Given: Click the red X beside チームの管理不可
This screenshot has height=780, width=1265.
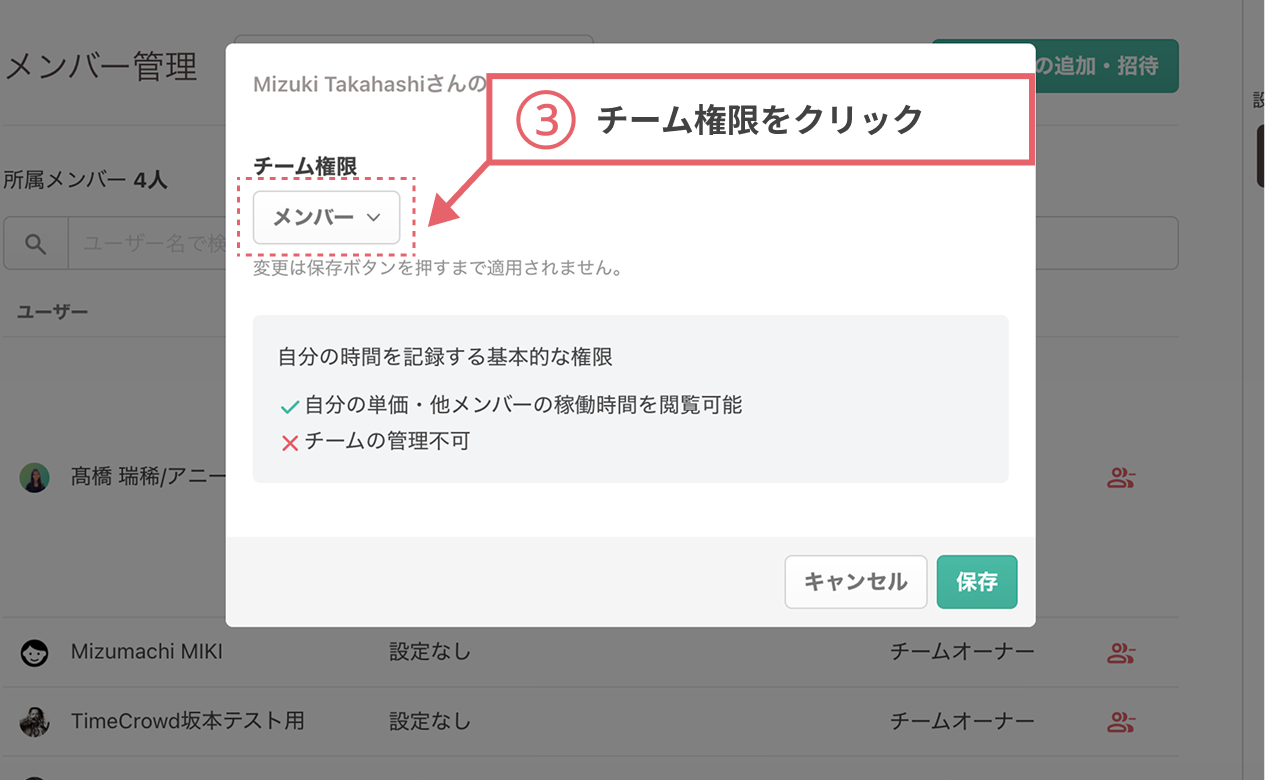Looking at the screenshot, I should pyautogui.click(x=290, y=443).
